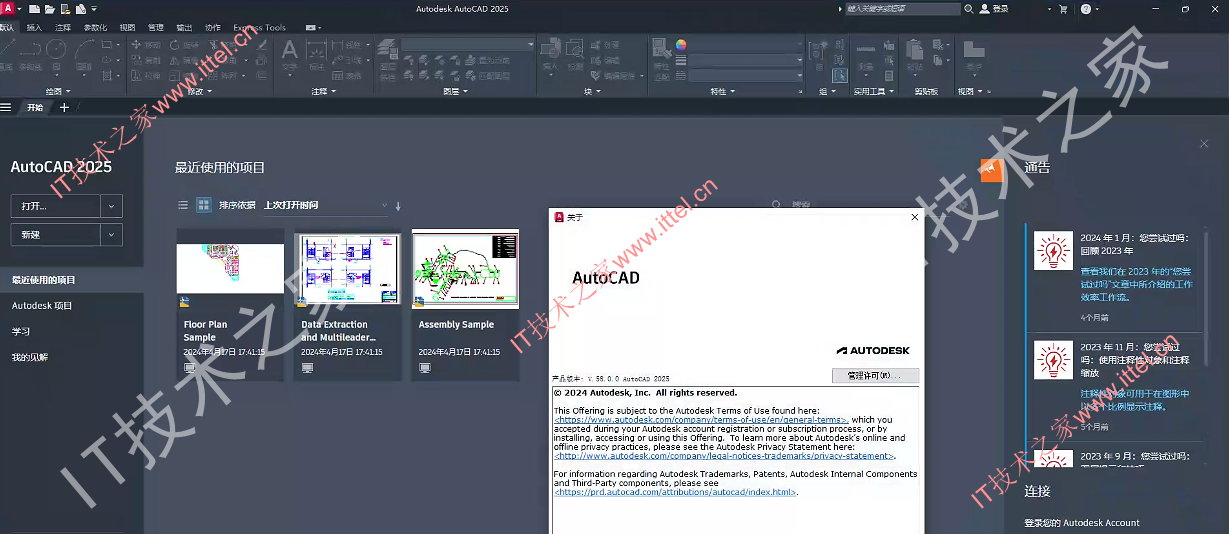This screenshot has height=534, width=1229.
Task: Open the Express Tools ribbon tab
Action: [x=259, y=27]
